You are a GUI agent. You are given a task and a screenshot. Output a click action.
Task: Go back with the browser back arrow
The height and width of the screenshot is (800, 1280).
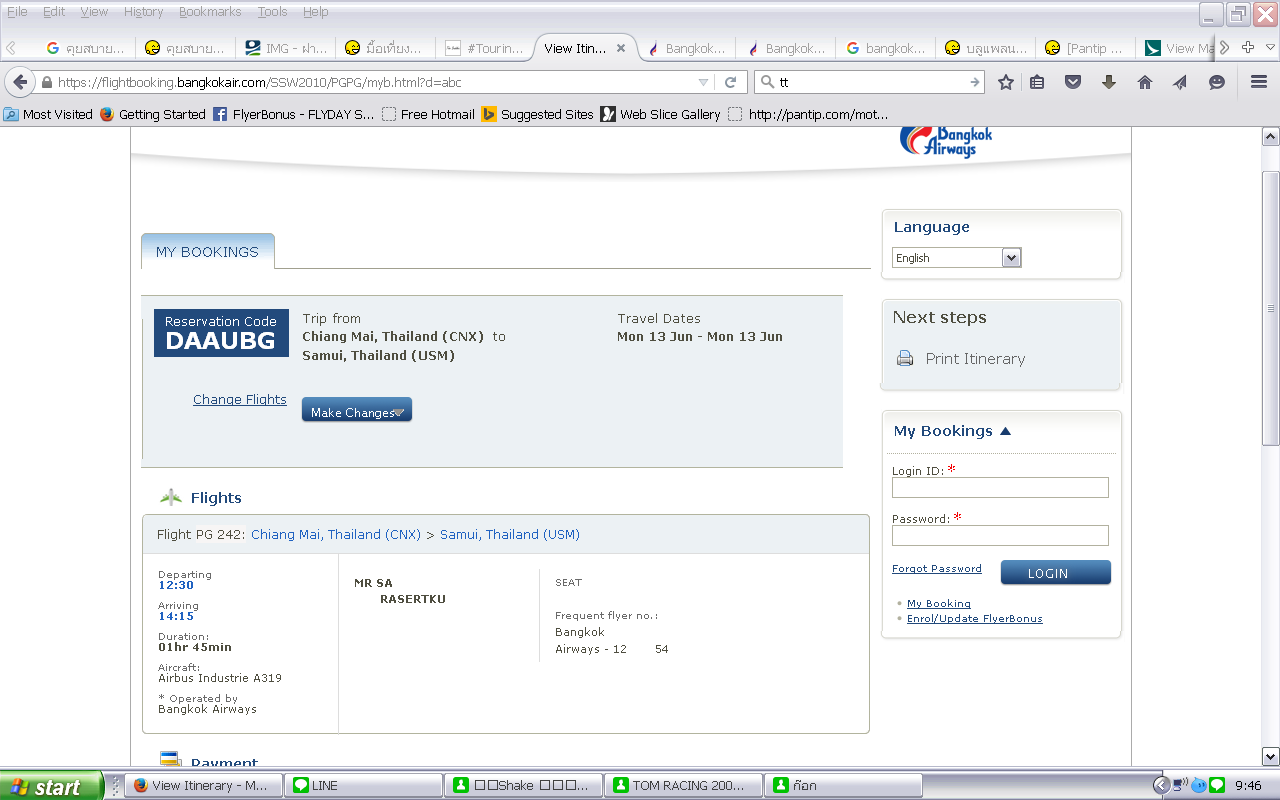pos(19,82)
